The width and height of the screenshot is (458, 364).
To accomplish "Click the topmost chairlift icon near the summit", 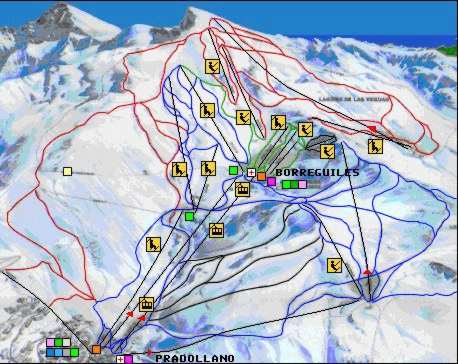I will coord(212,66).
